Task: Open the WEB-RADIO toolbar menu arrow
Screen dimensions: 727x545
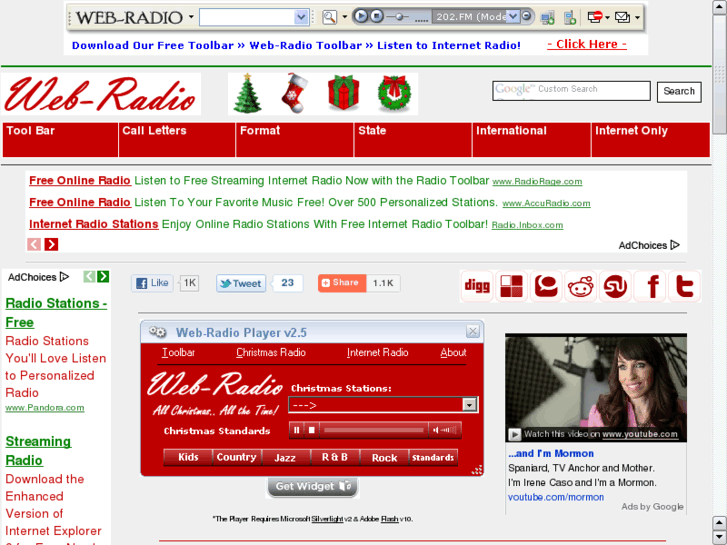Action: (x=191, y=17)
